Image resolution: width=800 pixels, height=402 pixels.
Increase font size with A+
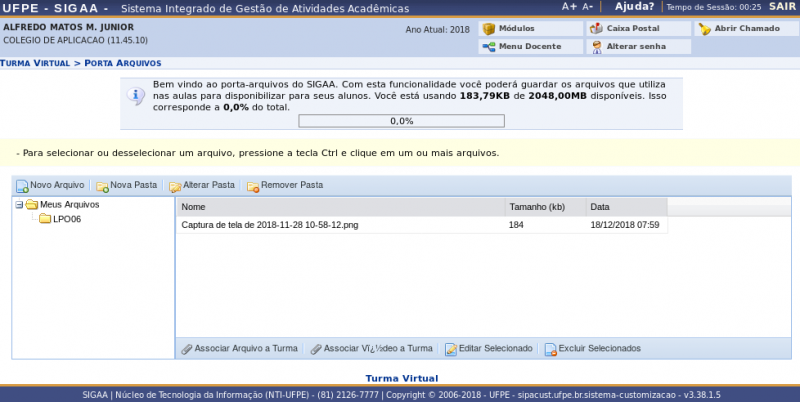click(569, 7)
